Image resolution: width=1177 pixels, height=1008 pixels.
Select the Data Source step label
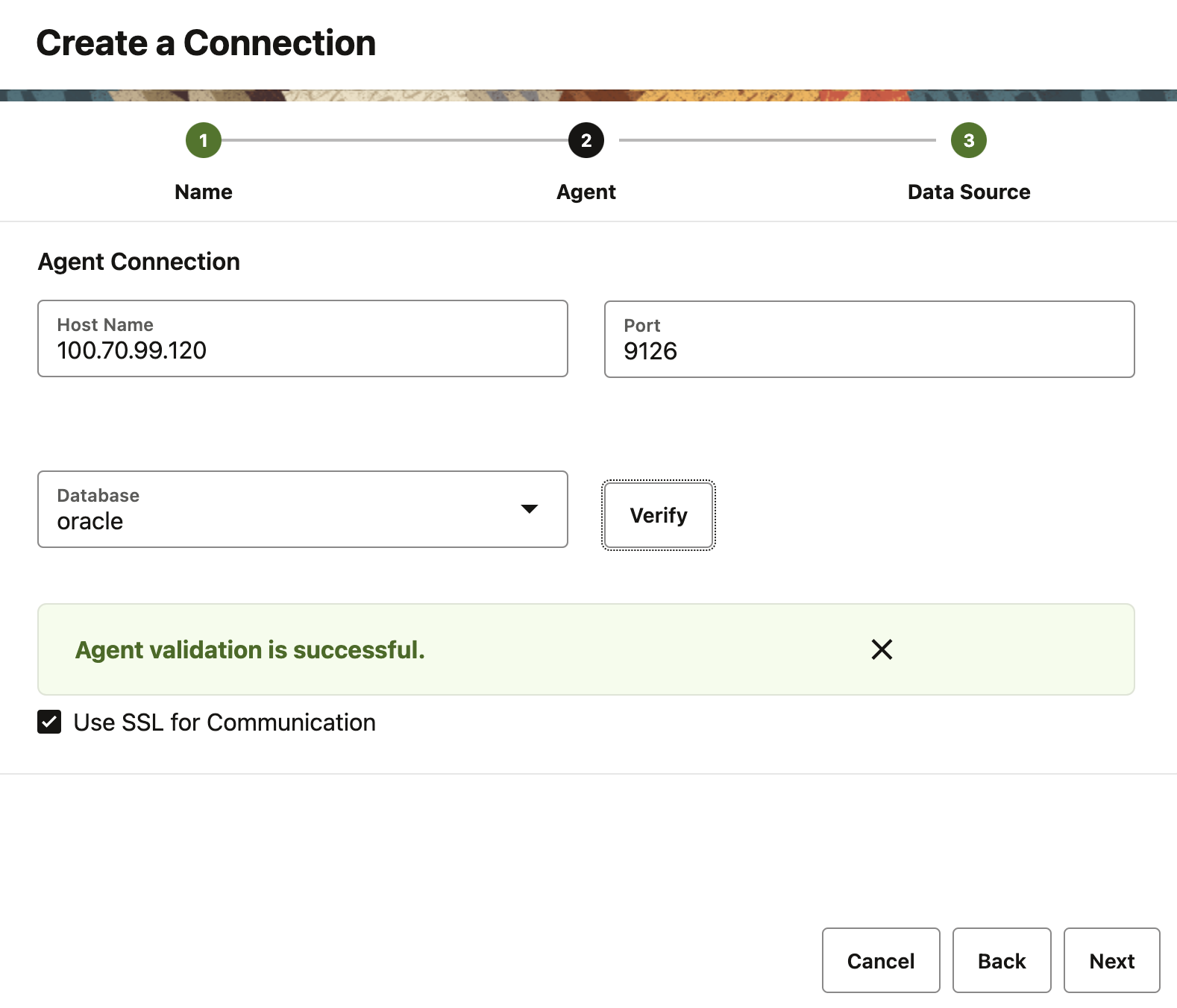coord(968,192)
